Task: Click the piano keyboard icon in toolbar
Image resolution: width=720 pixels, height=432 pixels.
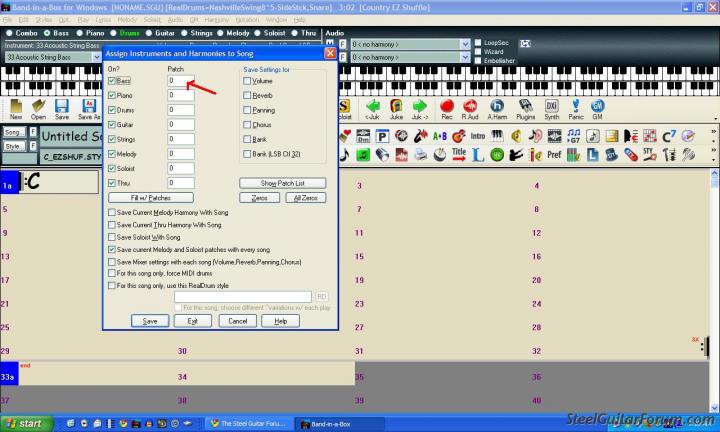Action: click(497, 136)
